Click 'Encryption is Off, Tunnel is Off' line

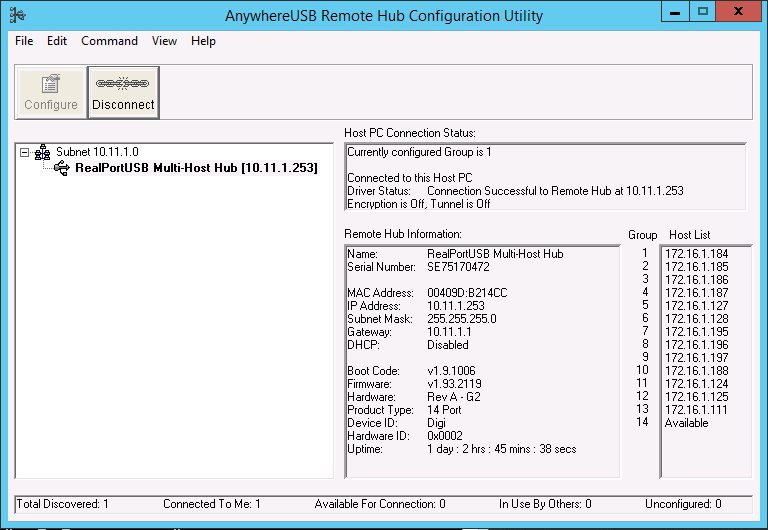(418, 204)
